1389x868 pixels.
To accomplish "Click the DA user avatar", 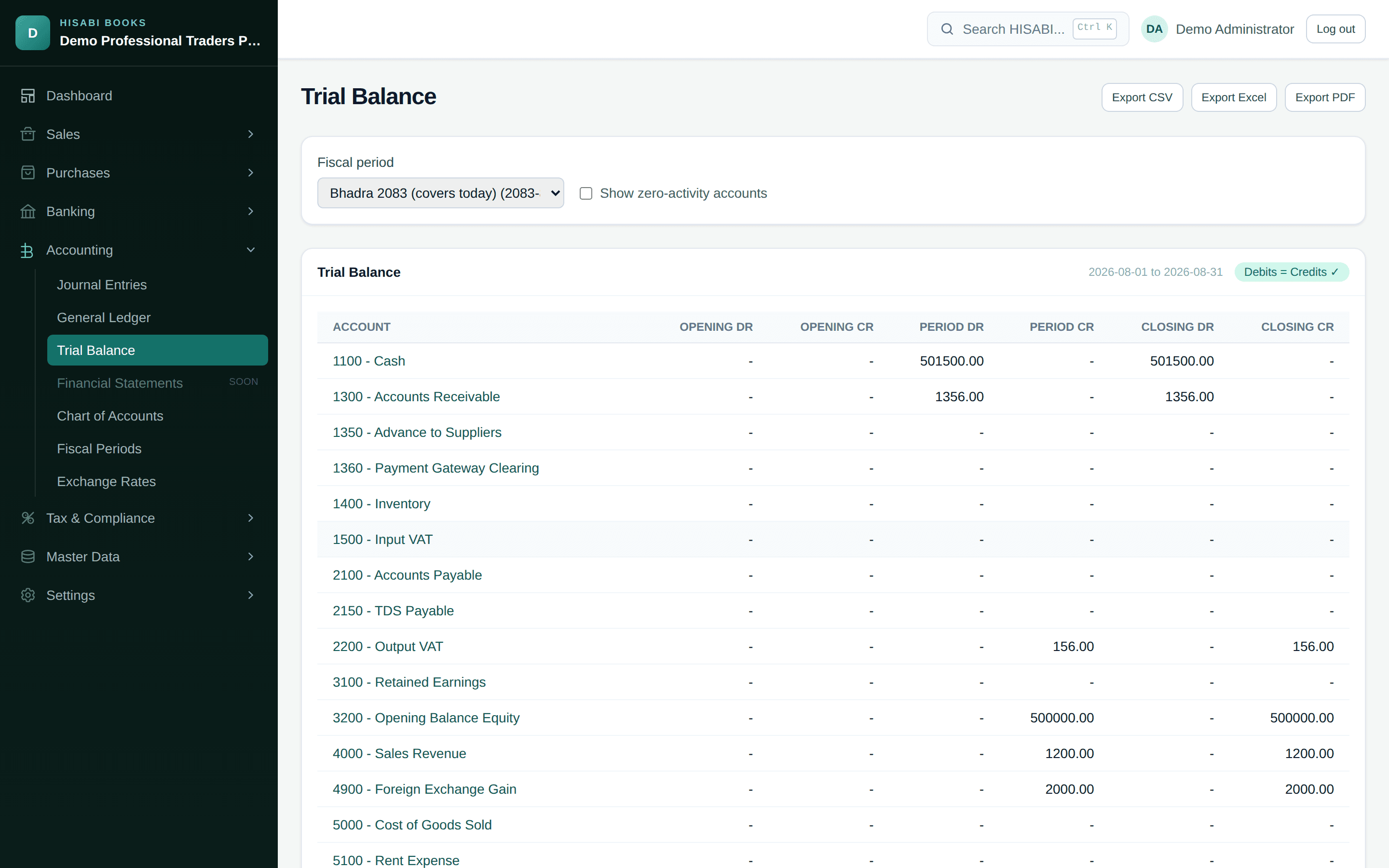I will pos(1154,29).
